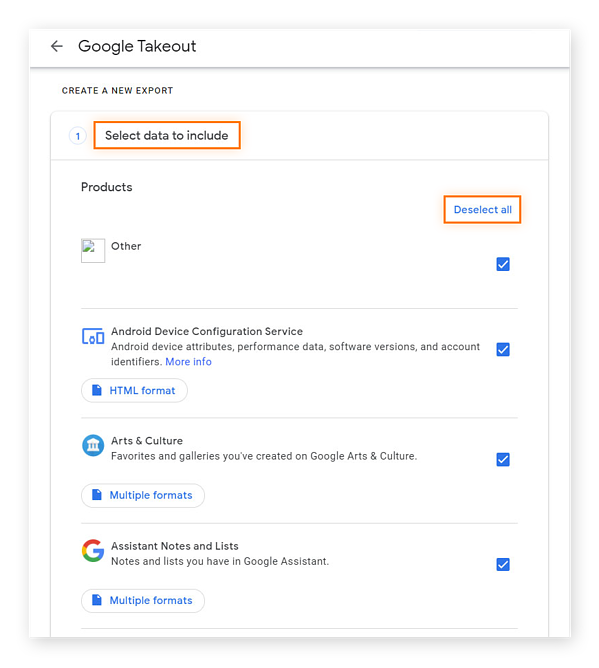The width and height of the screenshot is (599, 668).
Task: Click the CREATE A NEW EXPORT label
Action: (x=117, y=91)
